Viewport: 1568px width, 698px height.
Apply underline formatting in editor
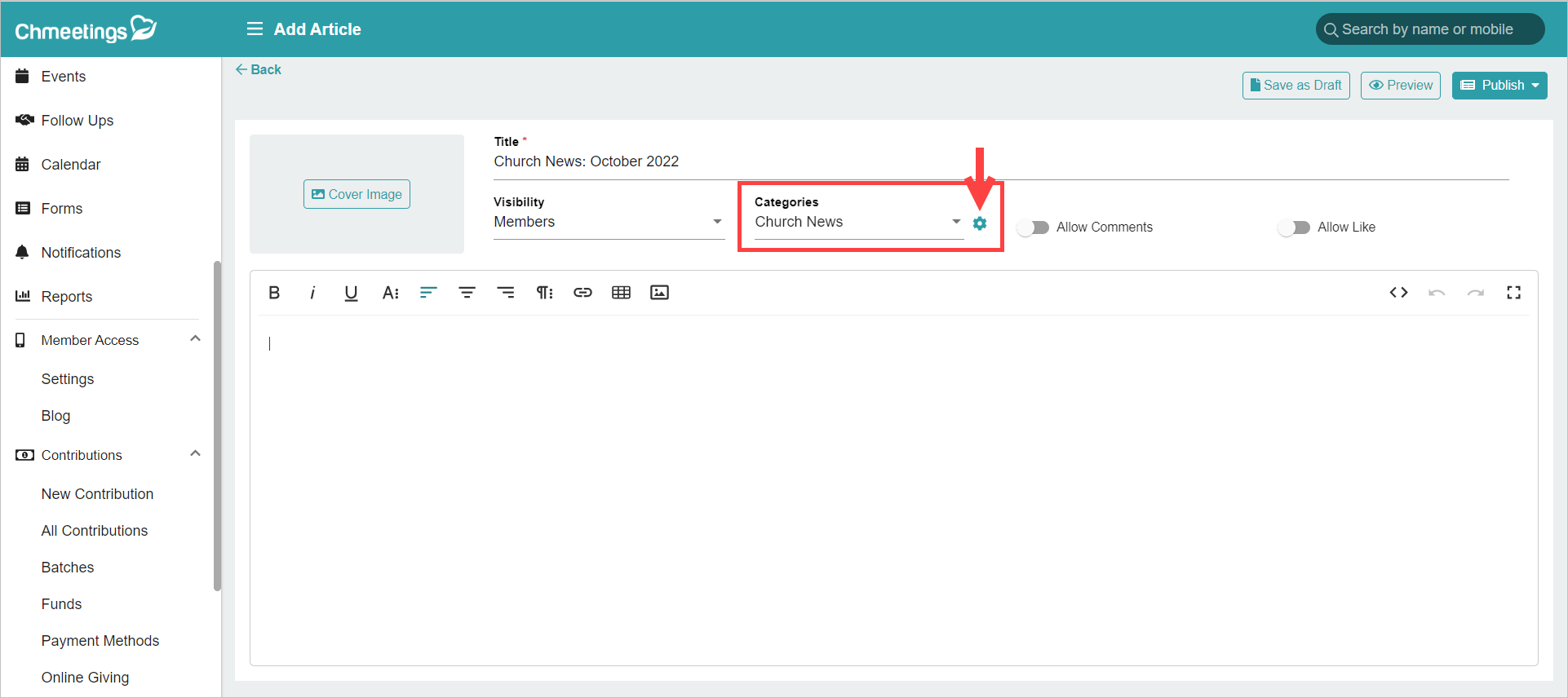pos(351,293)
